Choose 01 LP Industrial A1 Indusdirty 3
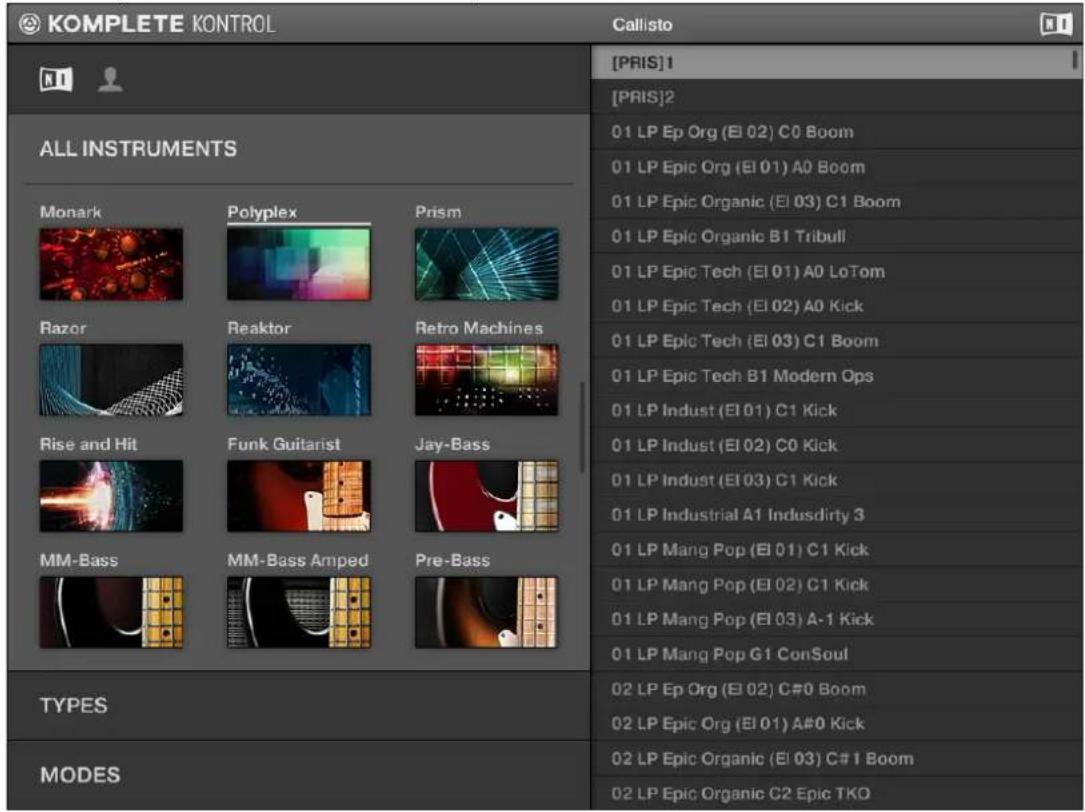1085x812 pixels. coord(837,515)
